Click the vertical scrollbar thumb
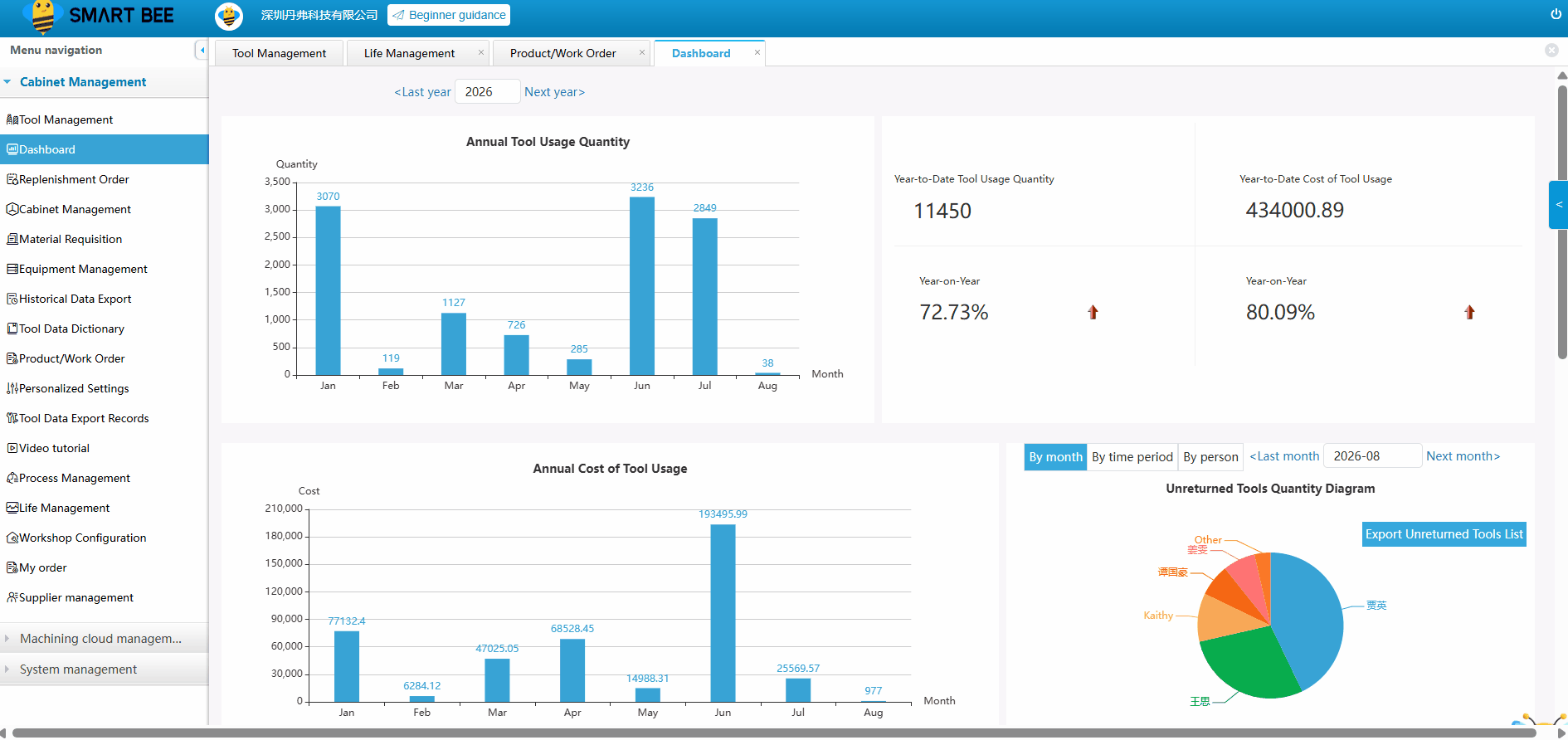 tap(1562, 222)
